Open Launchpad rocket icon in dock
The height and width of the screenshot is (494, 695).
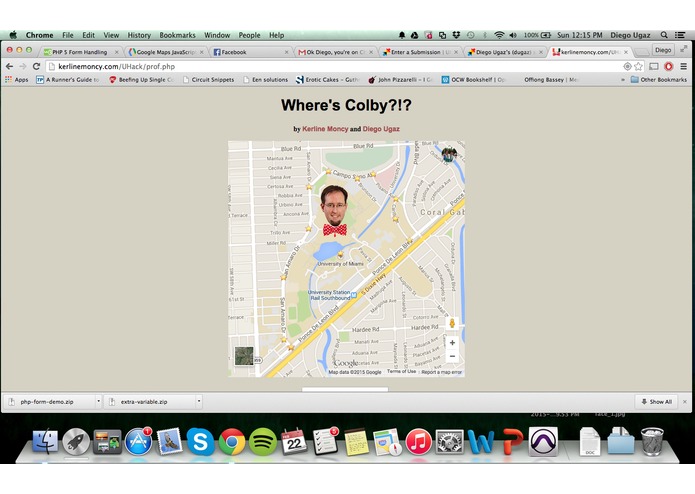pyautogui.click(x=76, y=441)
